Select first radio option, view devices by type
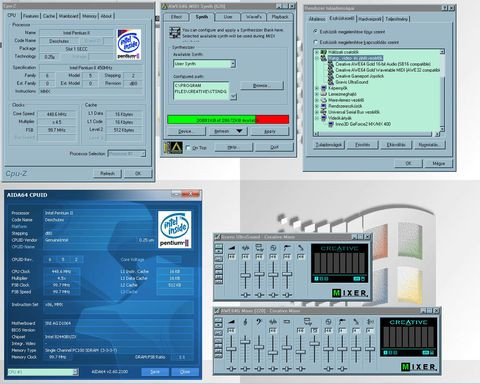The width and height of the screenshot is (480, 384). [315, 31]
